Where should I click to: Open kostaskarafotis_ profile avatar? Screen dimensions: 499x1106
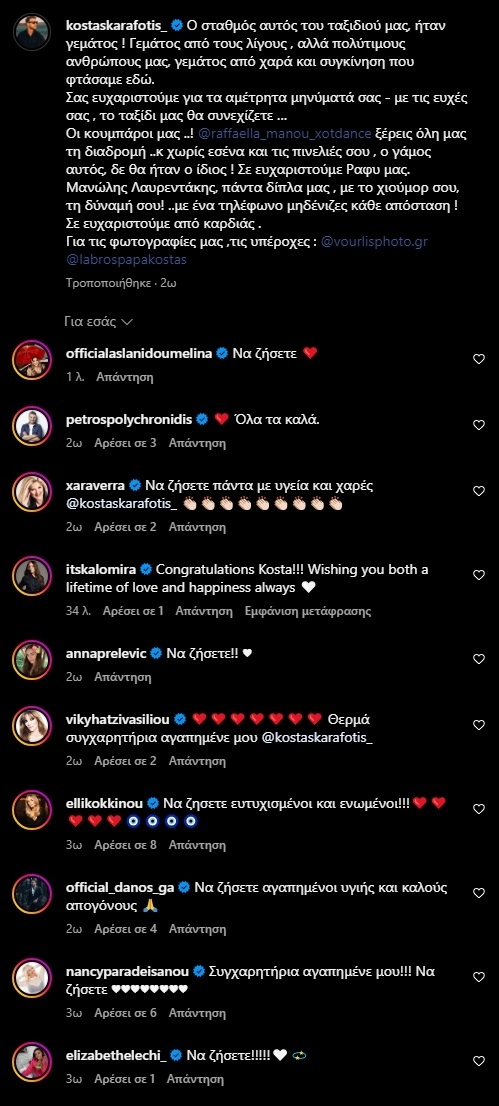32,32
